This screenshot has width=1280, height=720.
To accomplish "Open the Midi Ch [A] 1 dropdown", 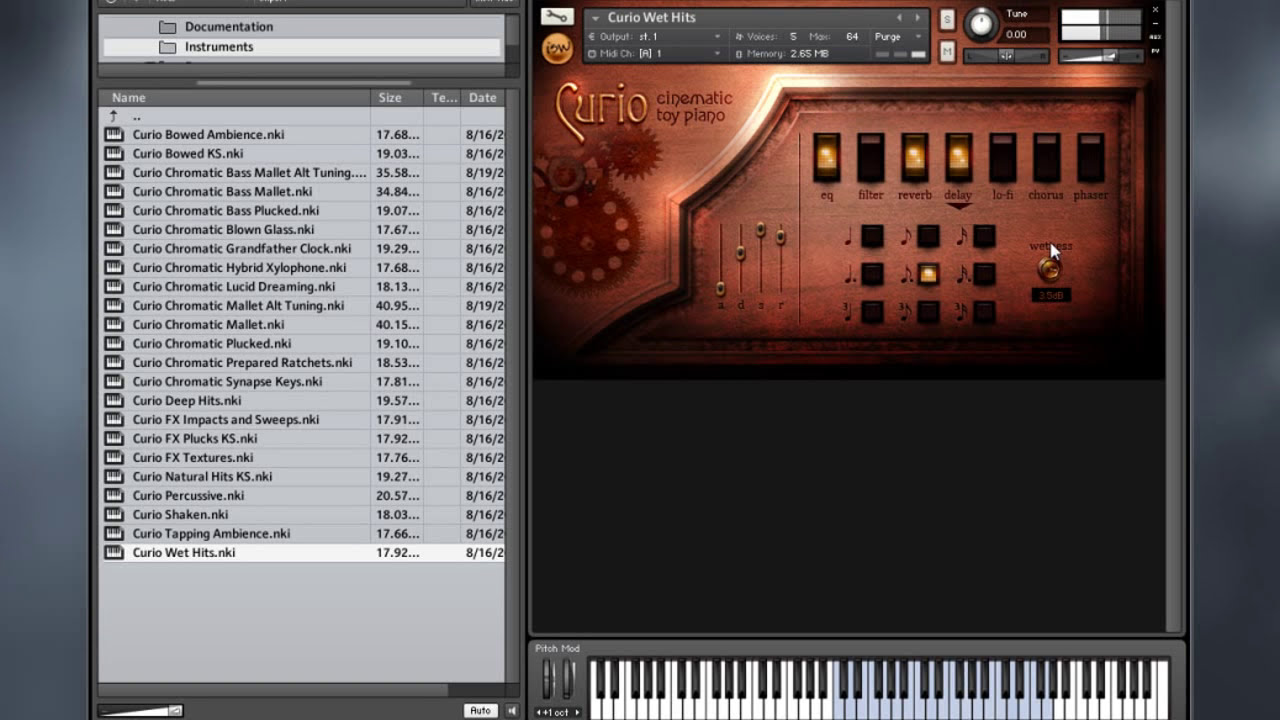I will 655,53.
